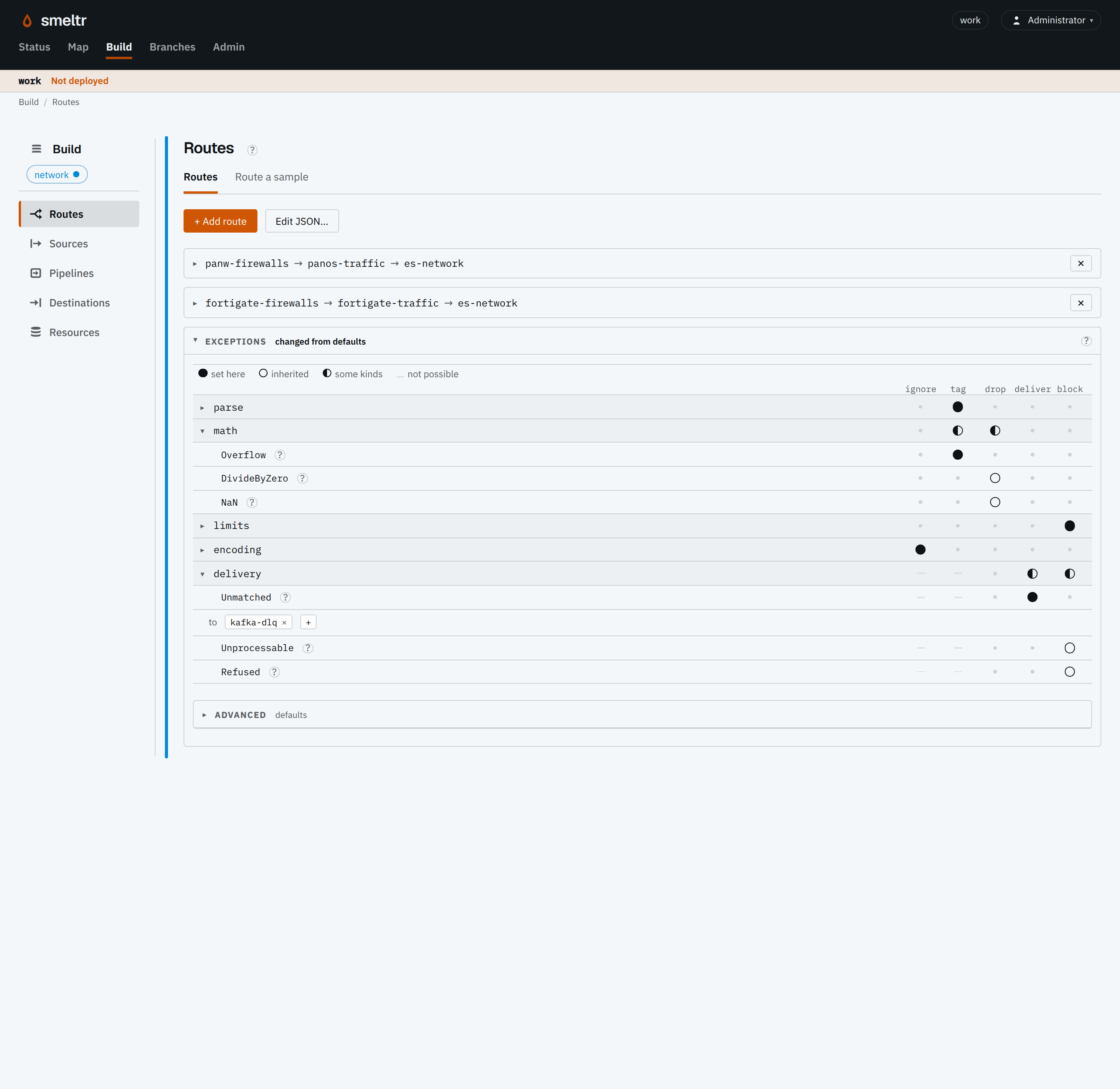Toggle the drop action for DivideByZero
The width and height of the screenshot is (1120, 1089).
coord(995,478)
